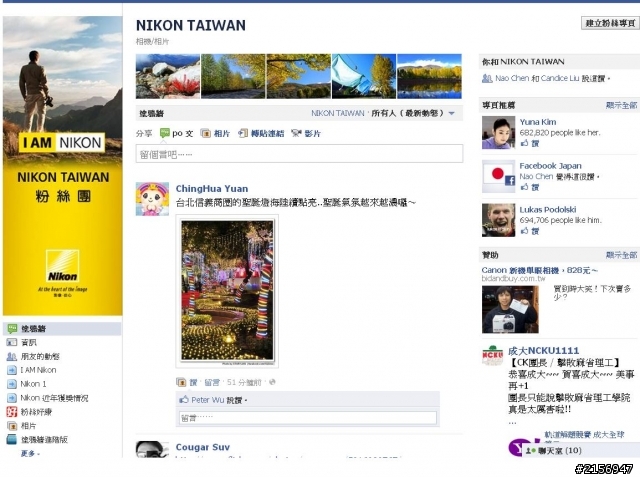
Task: Open the red plant rocks cover photo
Action: coord(168,76)
